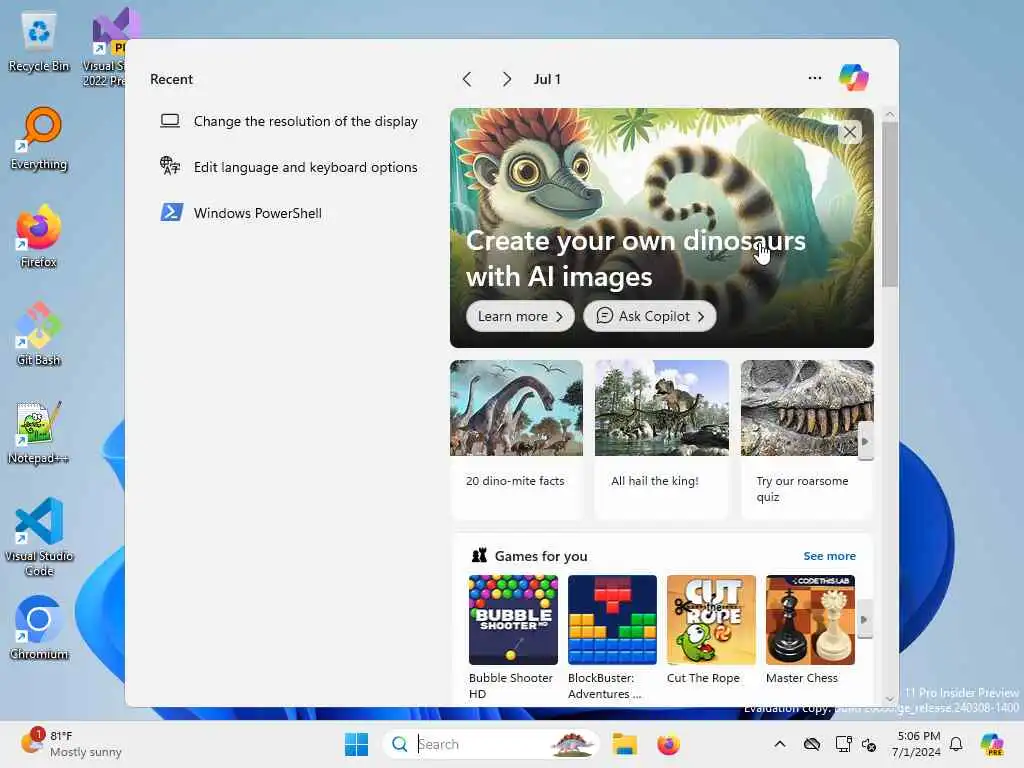This screenshot has width=1024, height=768.
Task: Select Firefox desktop shortcut
Action: [39, 236]
